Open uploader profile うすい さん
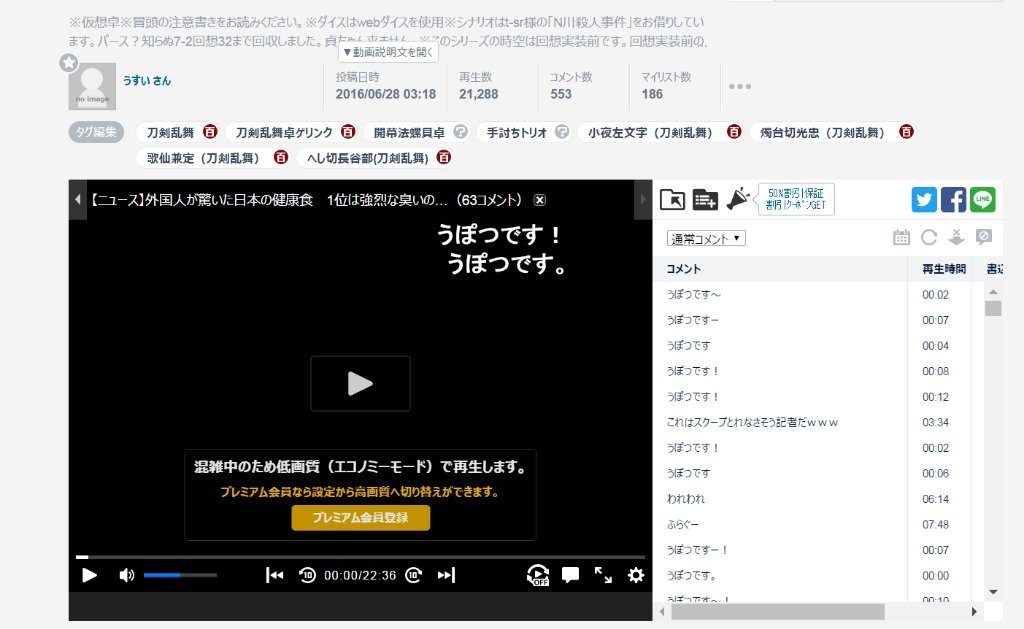 point(147,80)
